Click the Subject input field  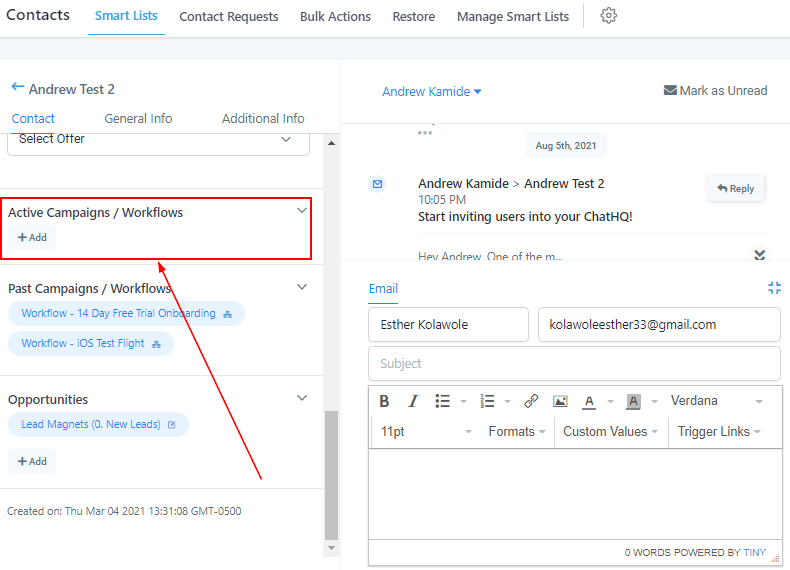point(574,363)
